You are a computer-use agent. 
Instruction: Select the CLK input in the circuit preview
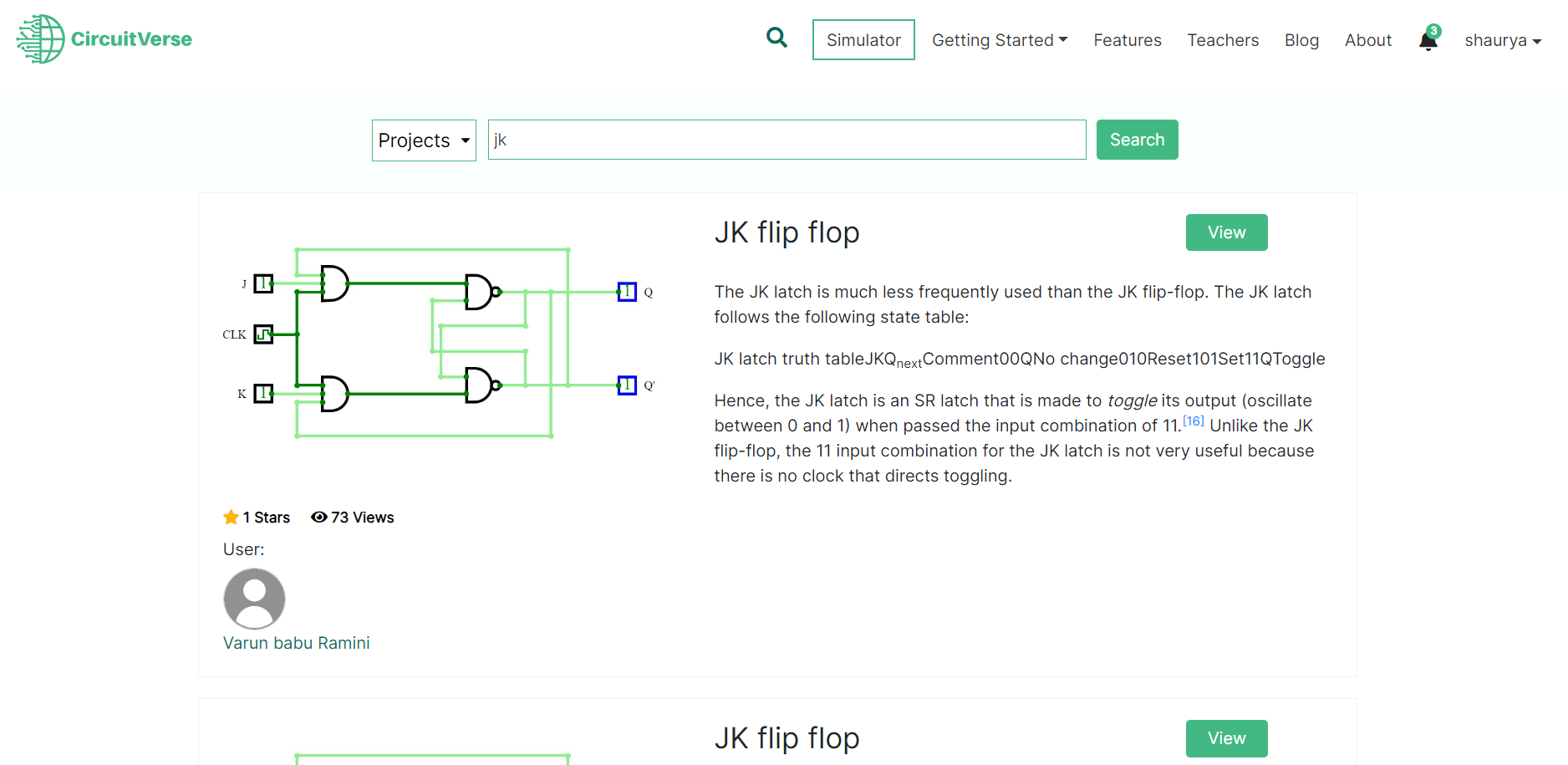[x=263, y=334]
